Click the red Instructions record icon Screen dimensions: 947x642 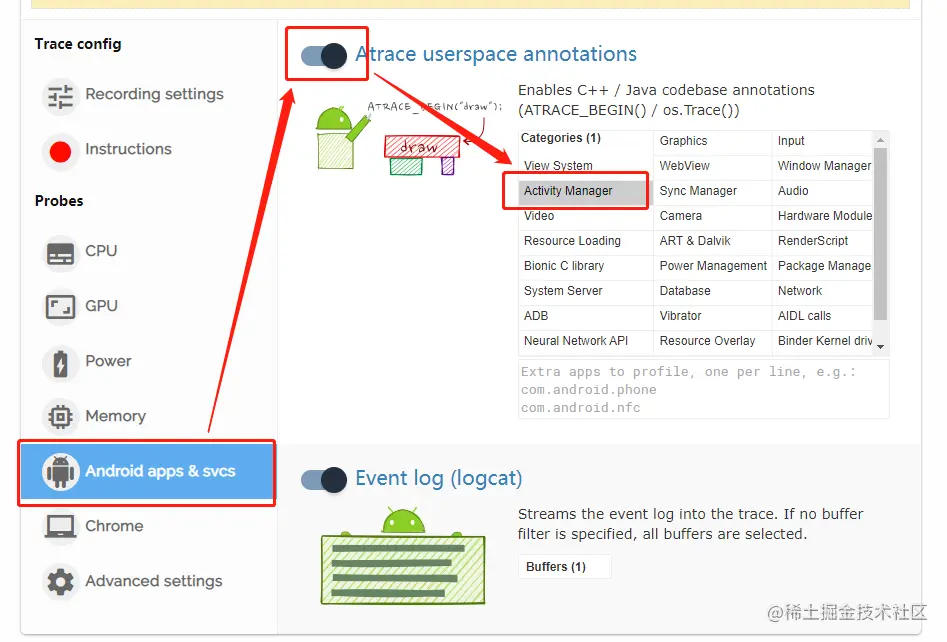pyautogui.click(x=60, y=151)
